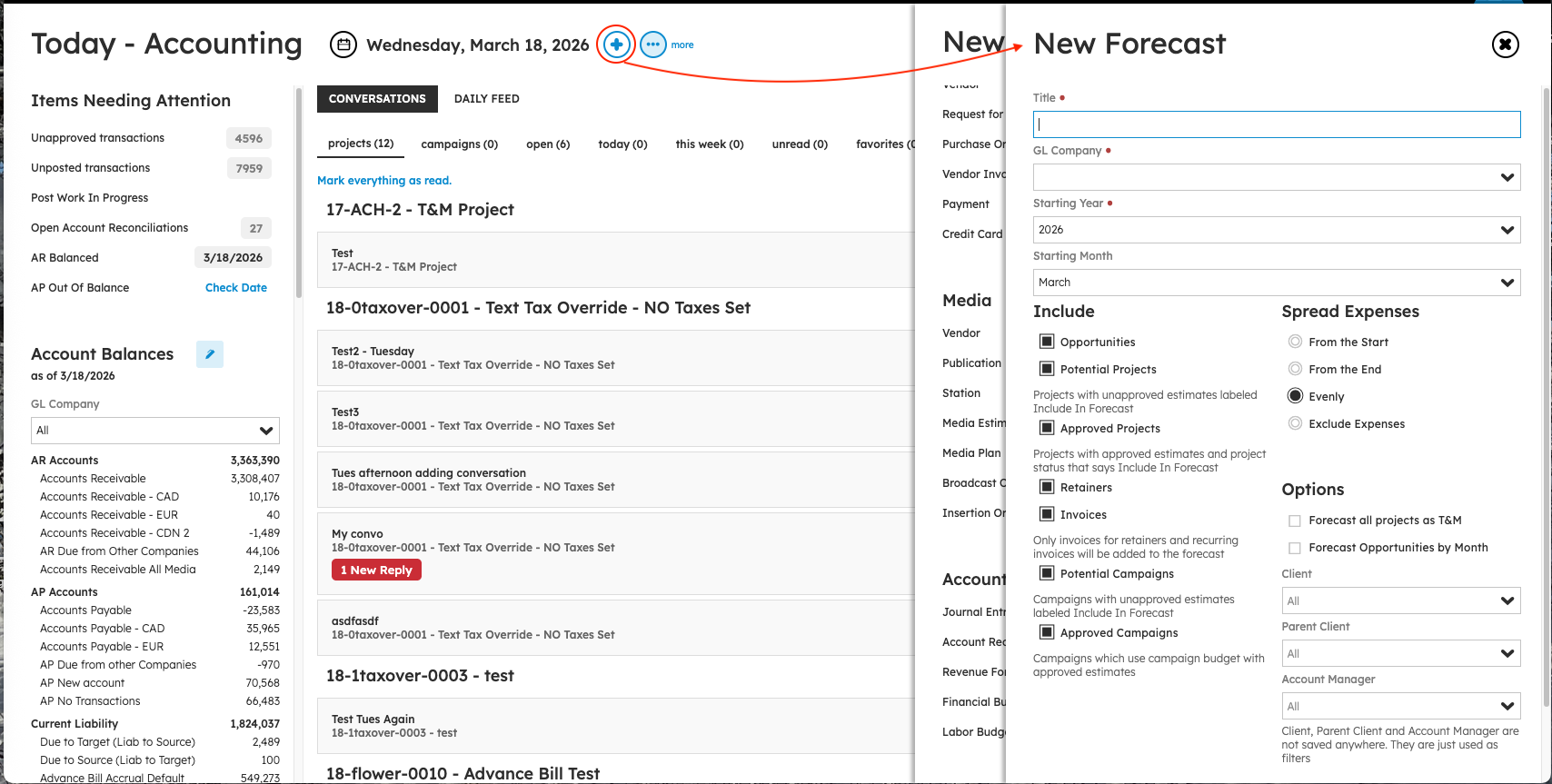Viewport: 1552px width, 784px height.
Task: Switch to the Daily Feed tab
Action: (487, 99)
